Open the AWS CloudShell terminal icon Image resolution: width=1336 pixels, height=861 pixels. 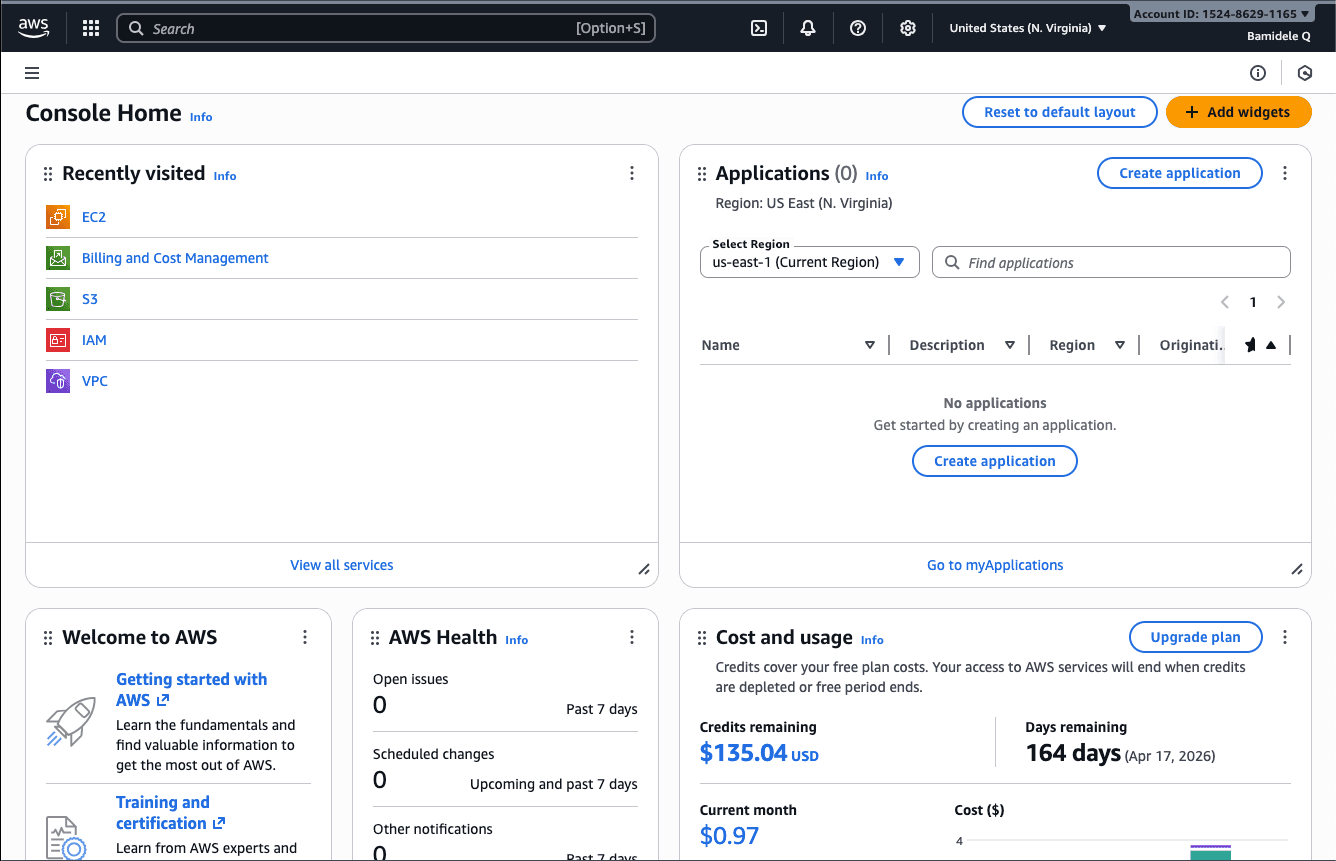(758, 28)
